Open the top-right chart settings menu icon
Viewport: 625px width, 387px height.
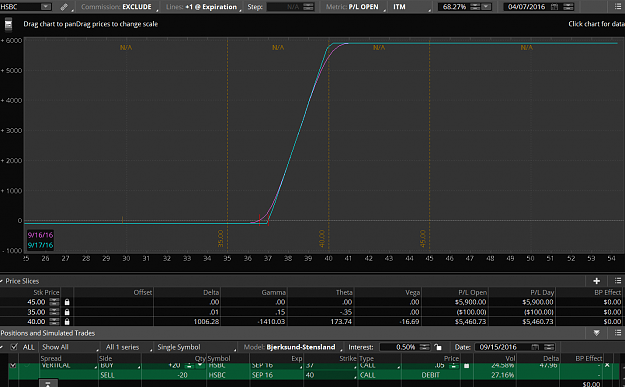[x=618, y=7]
